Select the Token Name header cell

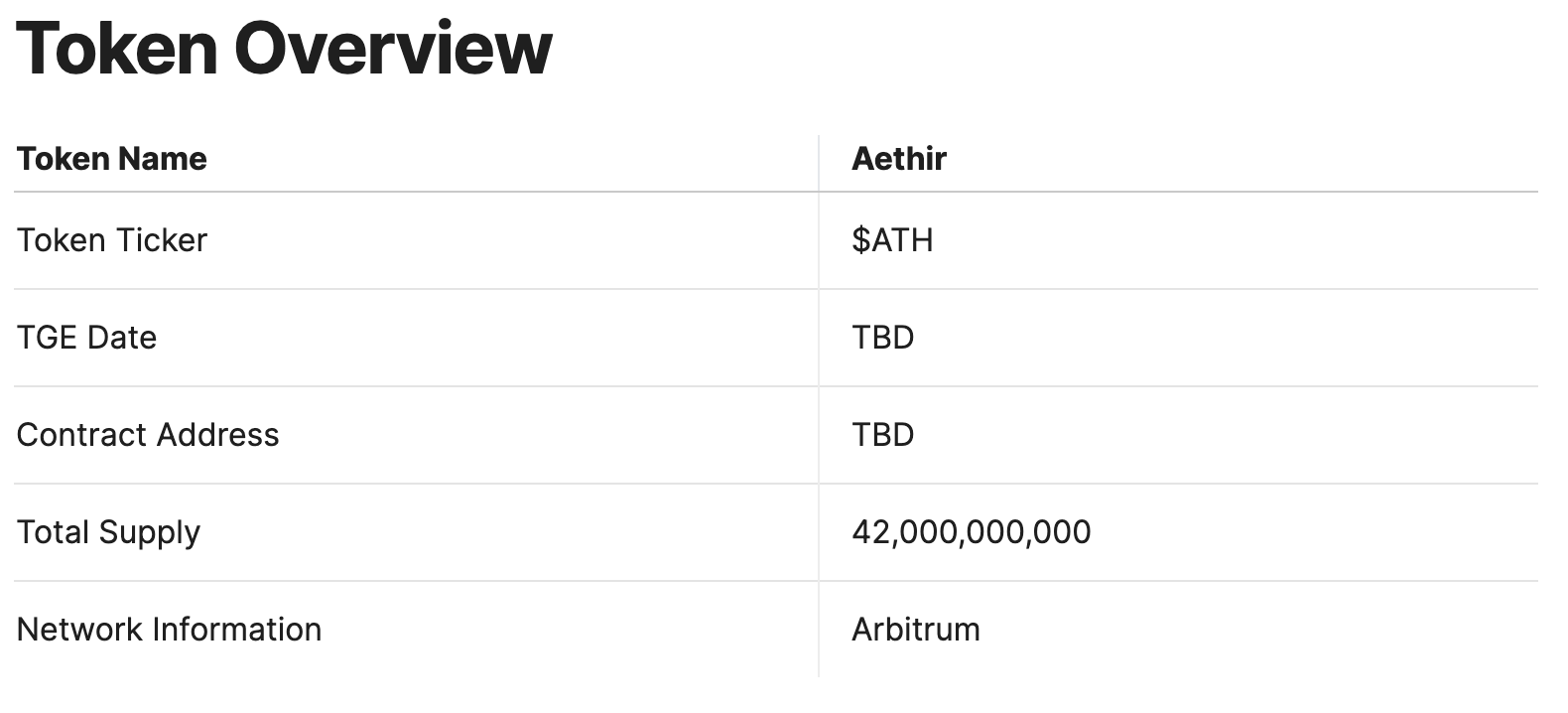coord(112,159)
